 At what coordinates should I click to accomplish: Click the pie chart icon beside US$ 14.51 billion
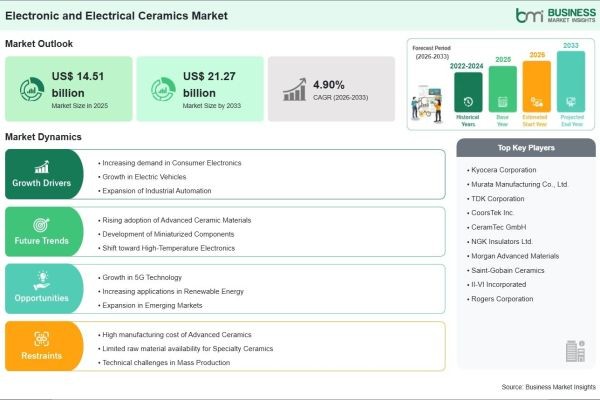coord(32,89)
